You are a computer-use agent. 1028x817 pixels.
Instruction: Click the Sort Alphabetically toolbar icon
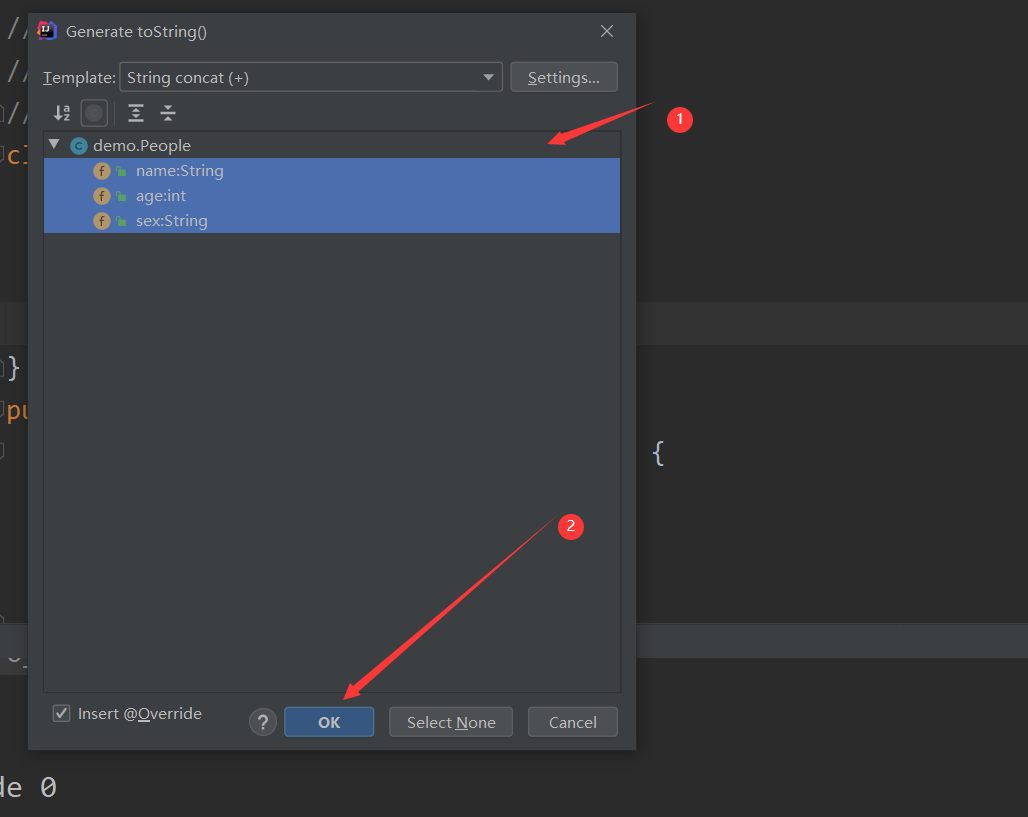click(62, 113)
